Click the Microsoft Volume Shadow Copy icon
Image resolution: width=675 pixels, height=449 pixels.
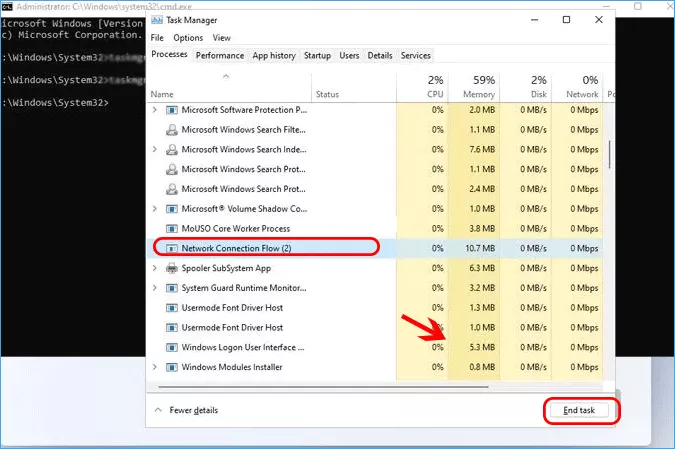[172, 209]
